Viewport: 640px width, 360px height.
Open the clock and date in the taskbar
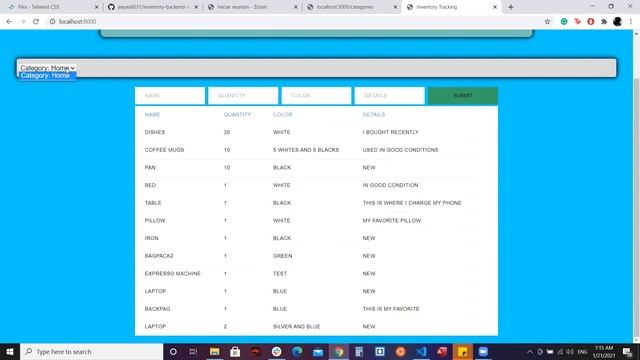(604, 351)
